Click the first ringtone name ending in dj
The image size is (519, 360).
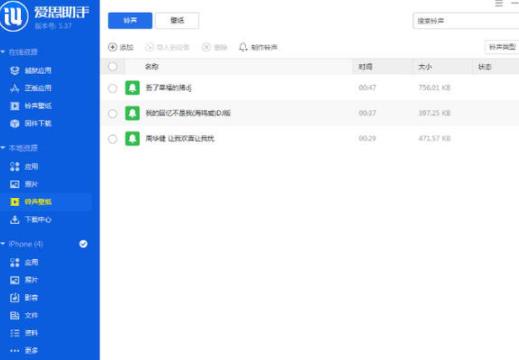[x=169, y=88]
